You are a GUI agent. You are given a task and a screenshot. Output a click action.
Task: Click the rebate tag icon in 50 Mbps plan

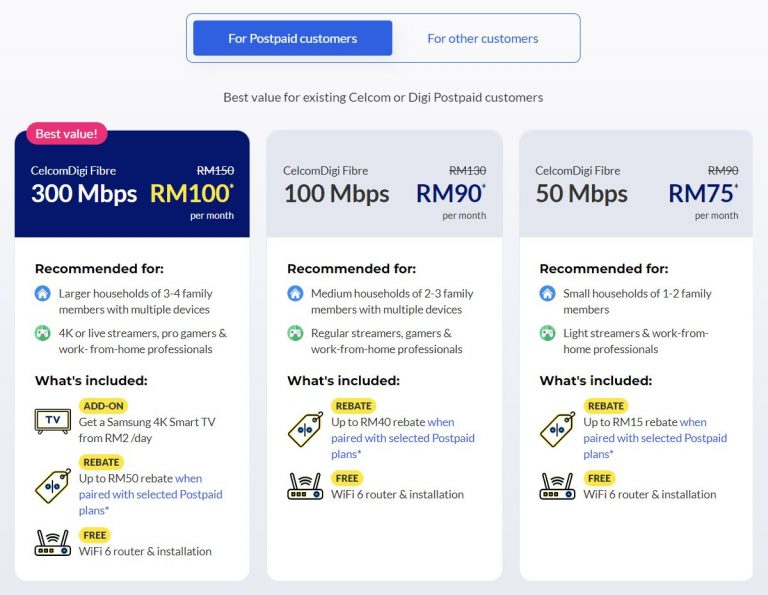(557, 428)
